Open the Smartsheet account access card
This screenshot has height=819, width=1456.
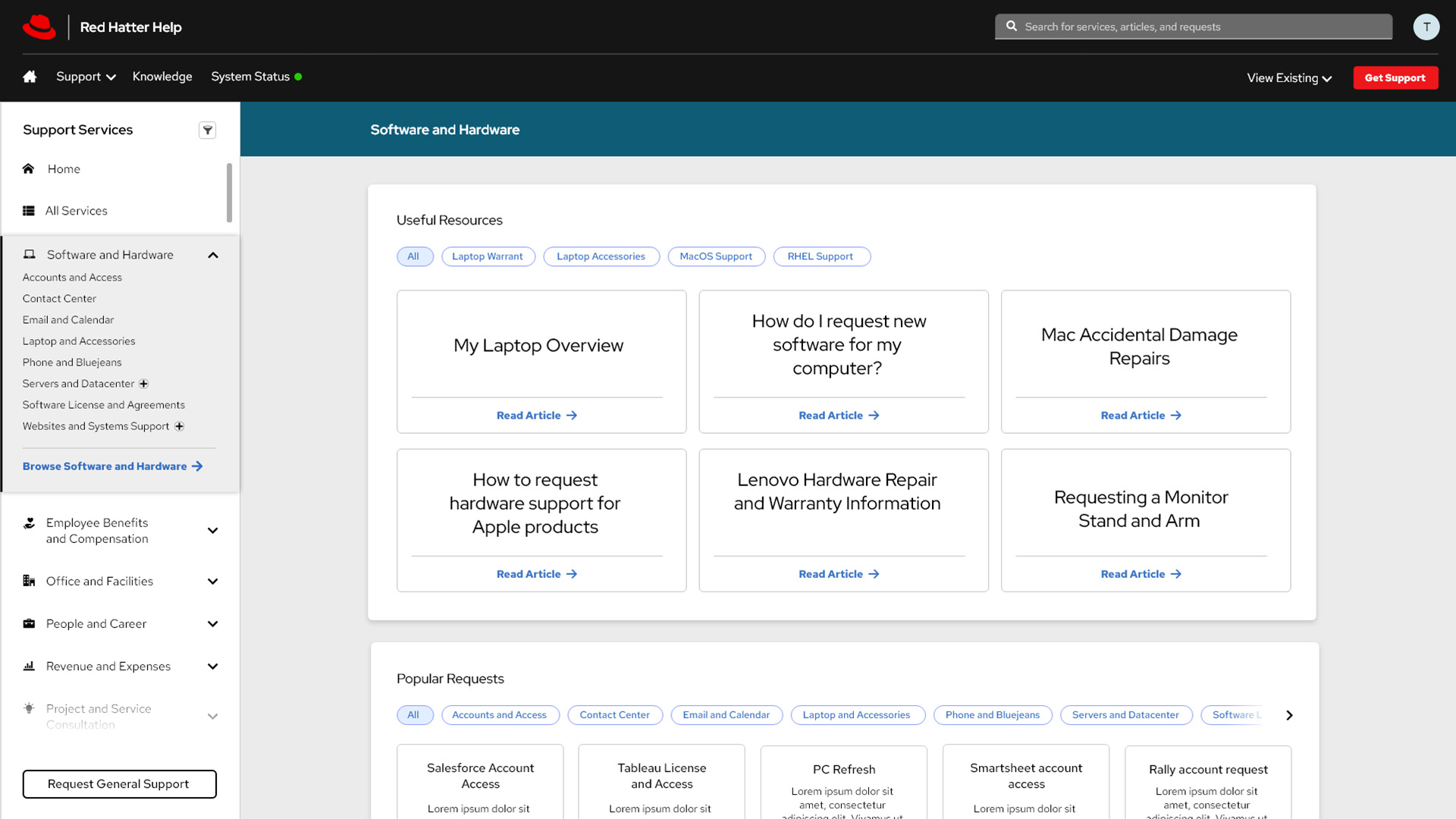click(1026, 781)
